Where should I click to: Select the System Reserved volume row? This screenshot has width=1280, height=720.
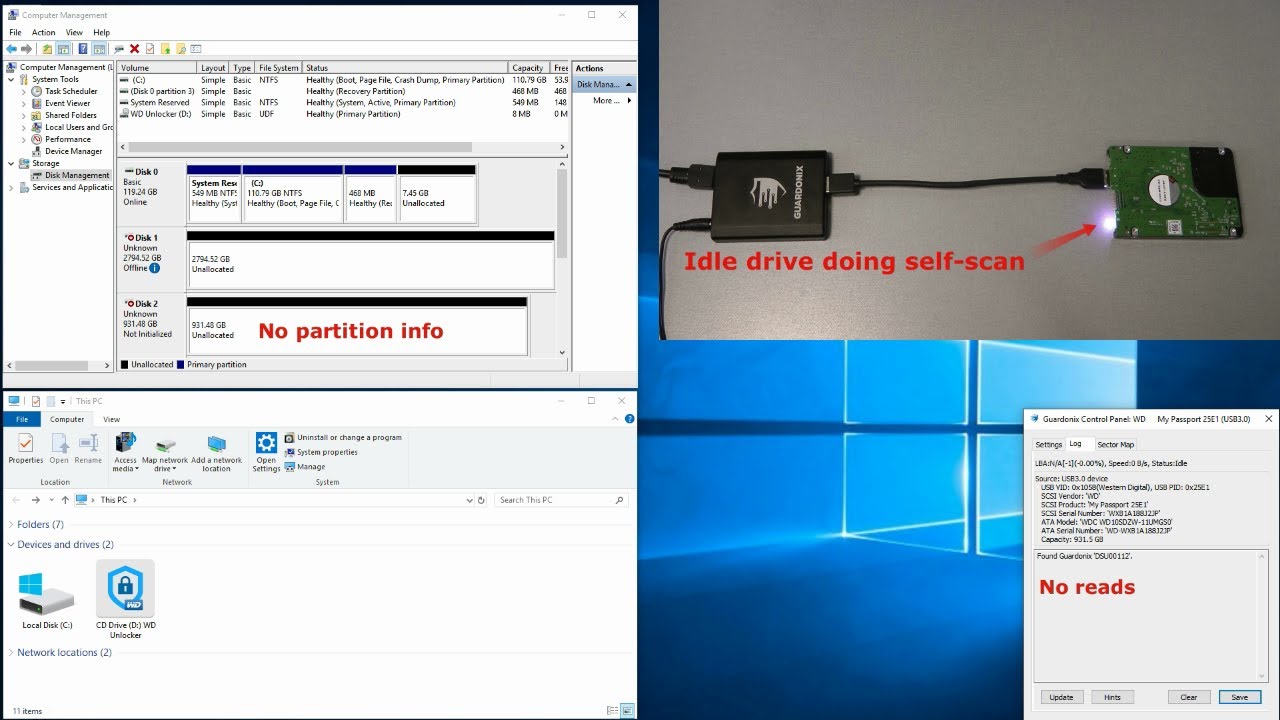click(343, 102)
